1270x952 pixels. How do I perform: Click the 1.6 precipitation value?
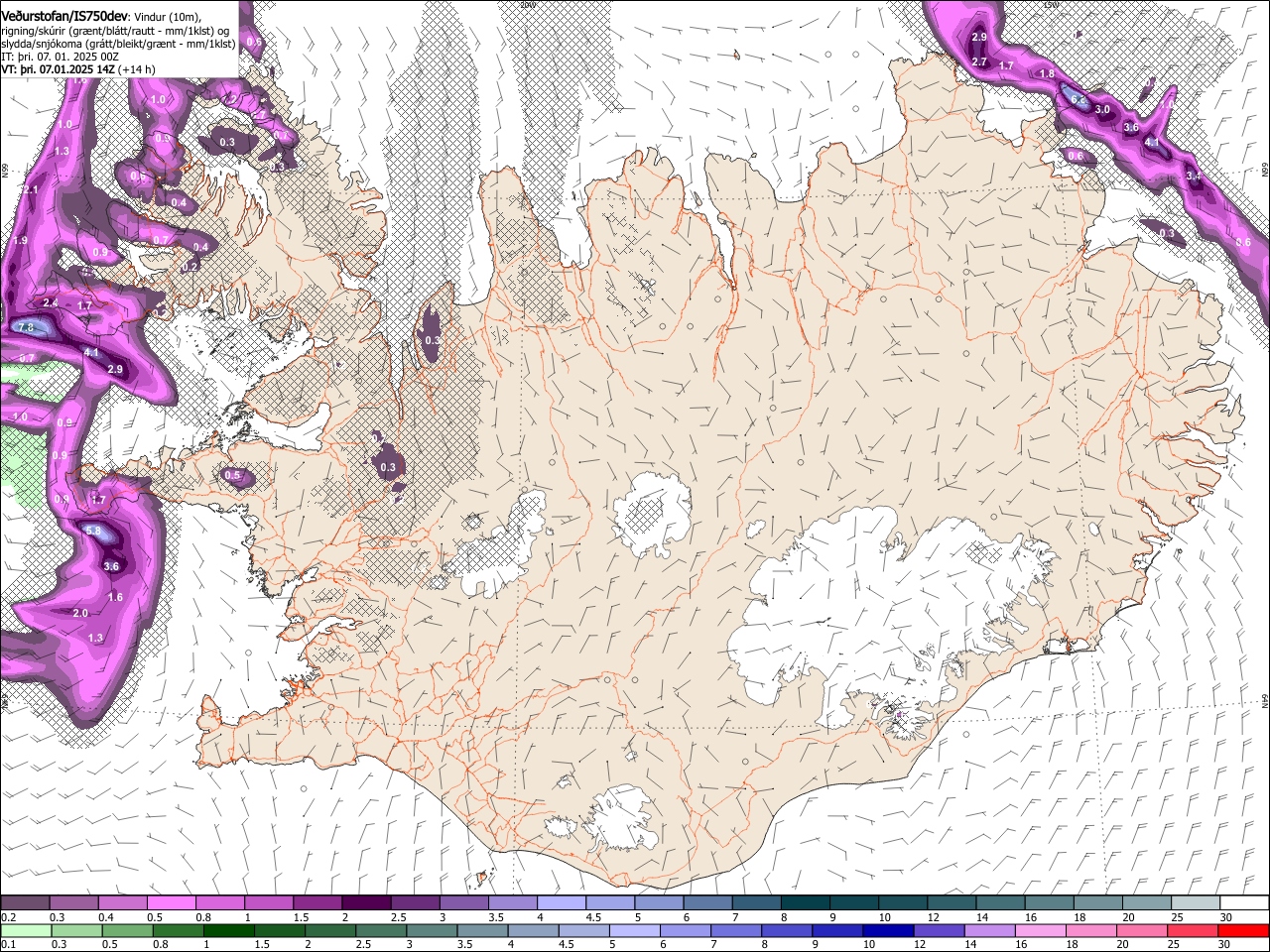click(x=115, y=597)
